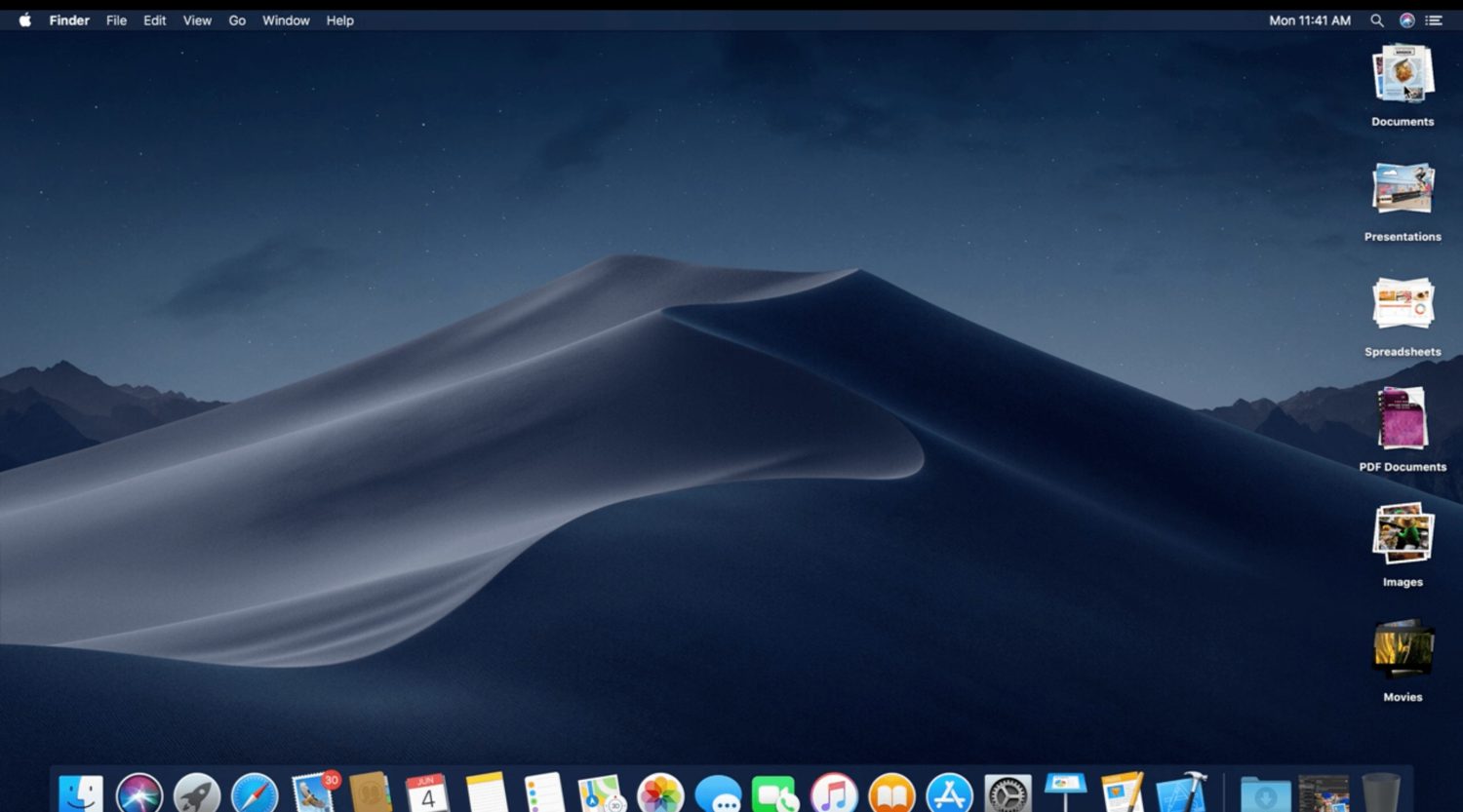The image size is (1463, 812).
Task: Select the "PDF Documents" stack label
Action: click(x=1403, y=467)
